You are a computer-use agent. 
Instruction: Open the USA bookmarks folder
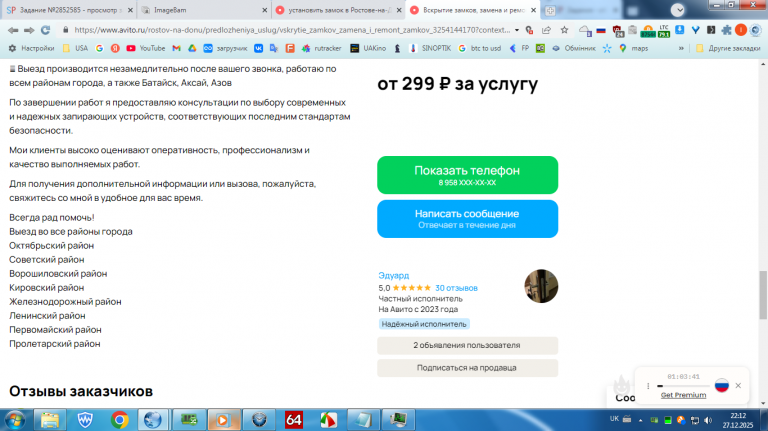click(75, 48)
